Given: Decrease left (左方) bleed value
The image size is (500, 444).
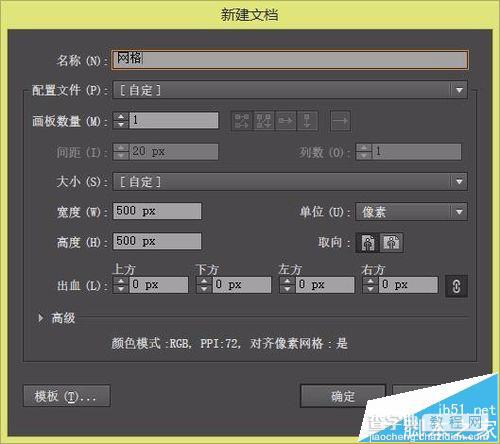Looking at the screenshot, I should point(287,289).
